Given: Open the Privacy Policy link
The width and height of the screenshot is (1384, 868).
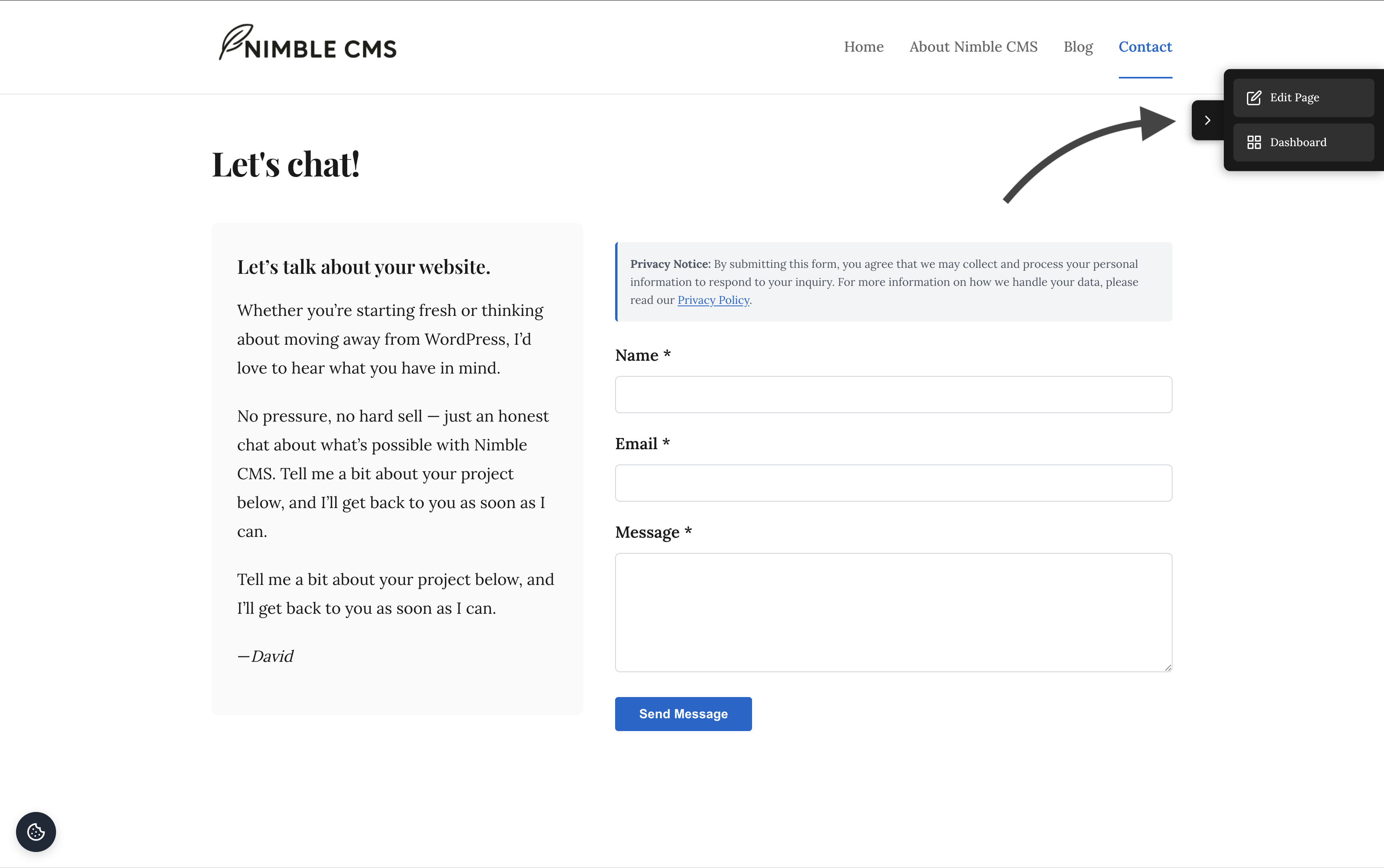Looking at the screenshot, I should click(713, 300).
